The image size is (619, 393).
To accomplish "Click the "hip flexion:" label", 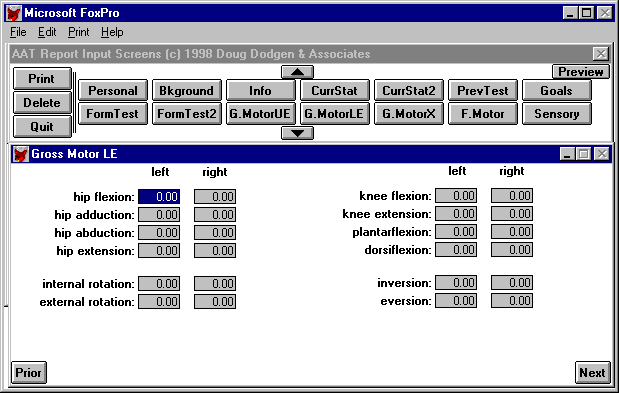I will point(104,197).
